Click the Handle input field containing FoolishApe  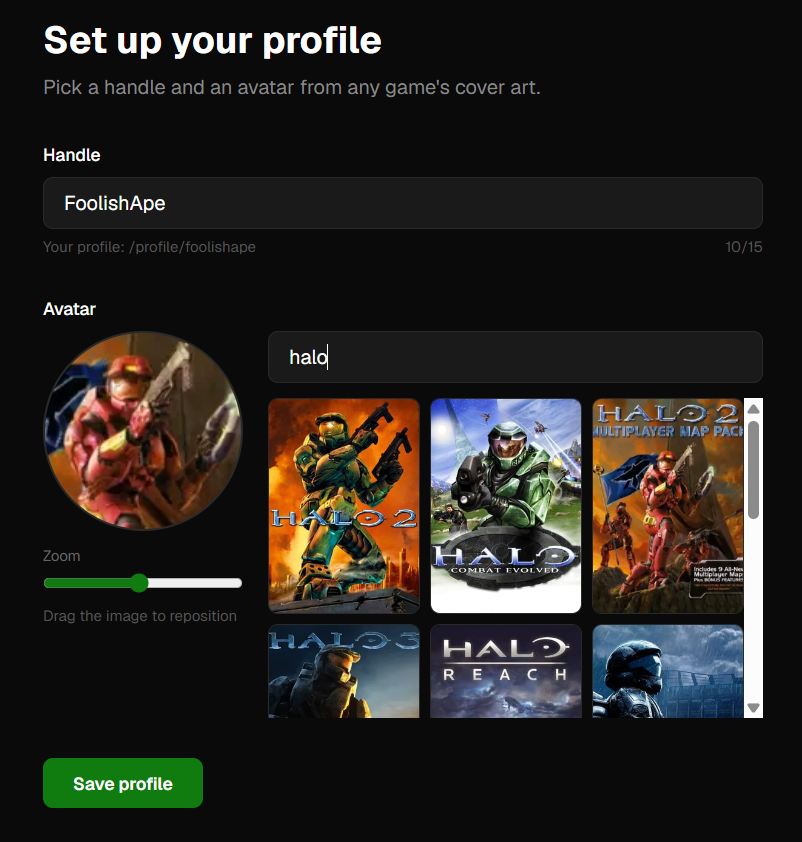(x=403, y=203)
